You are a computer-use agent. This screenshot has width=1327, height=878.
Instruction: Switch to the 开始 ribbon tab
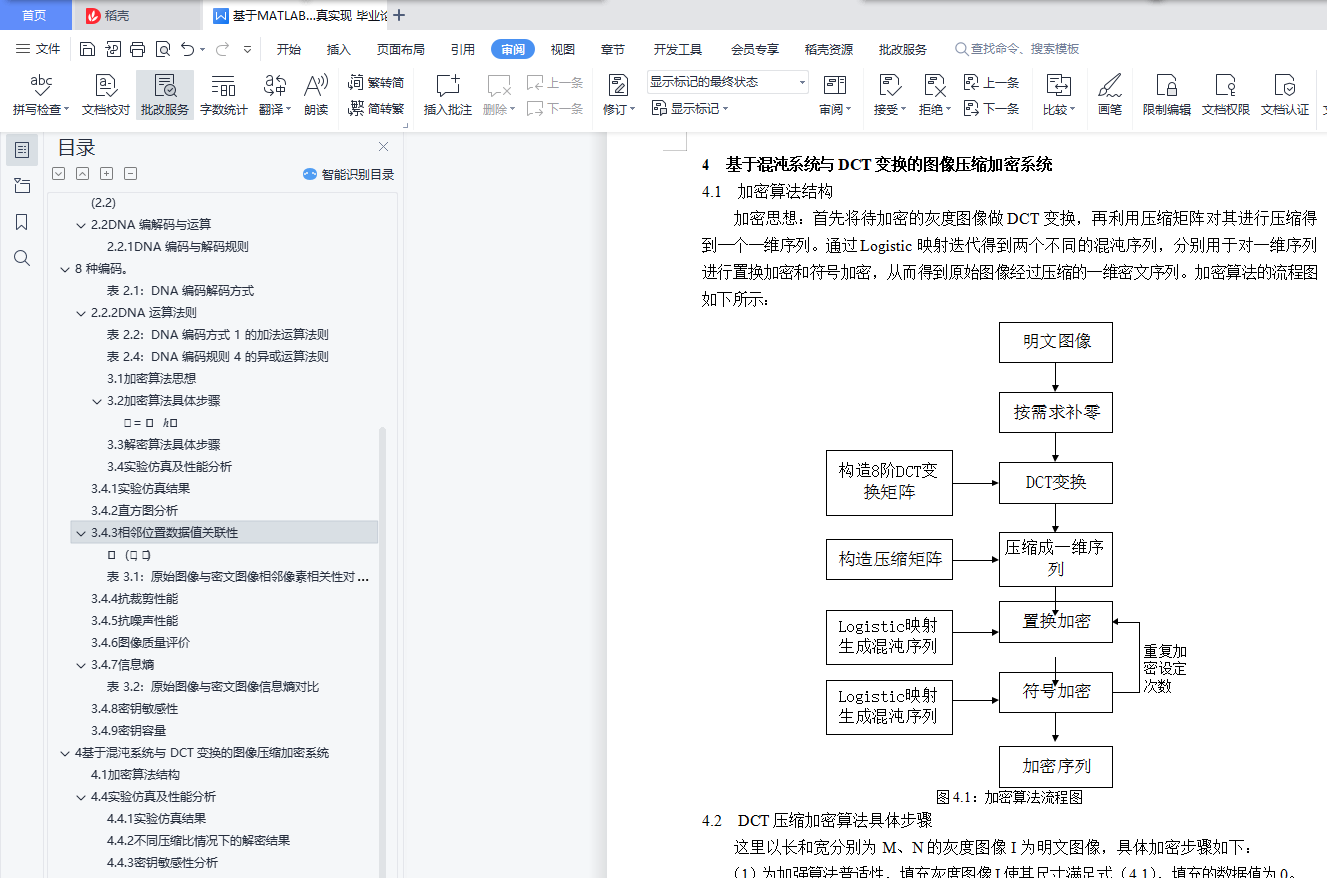coord(289,49)
